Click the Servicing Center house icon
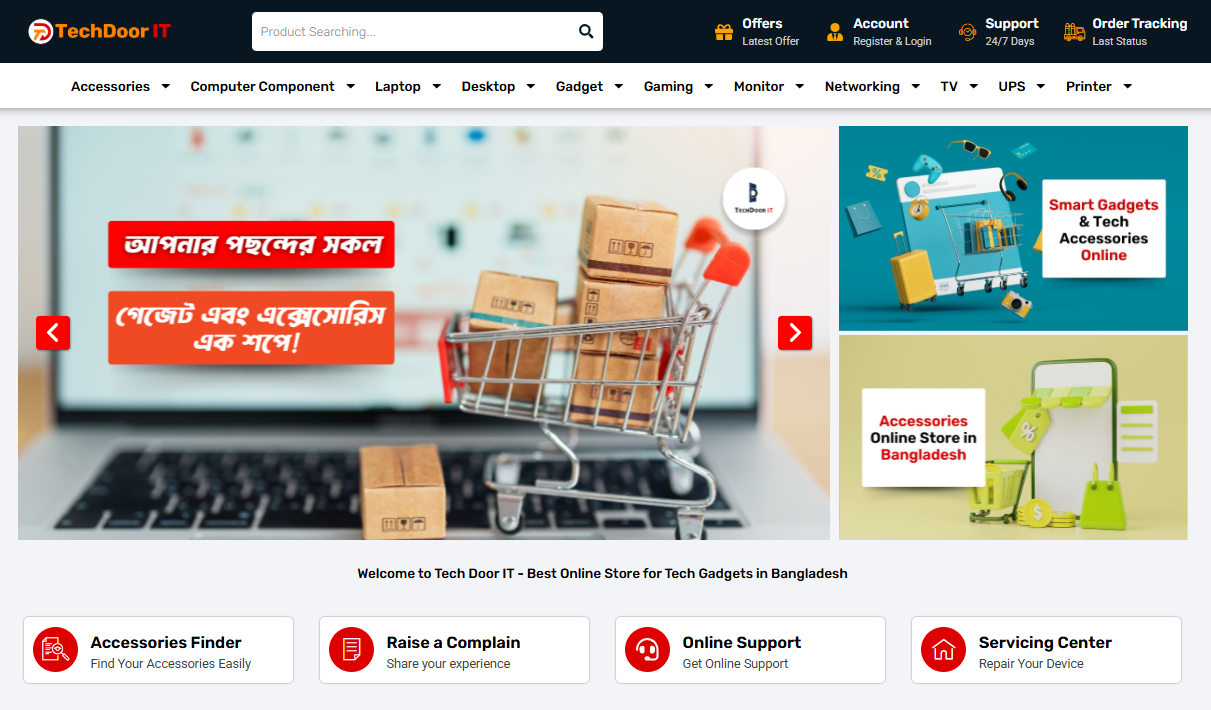 pyautogui.click(x=943, y=650)
